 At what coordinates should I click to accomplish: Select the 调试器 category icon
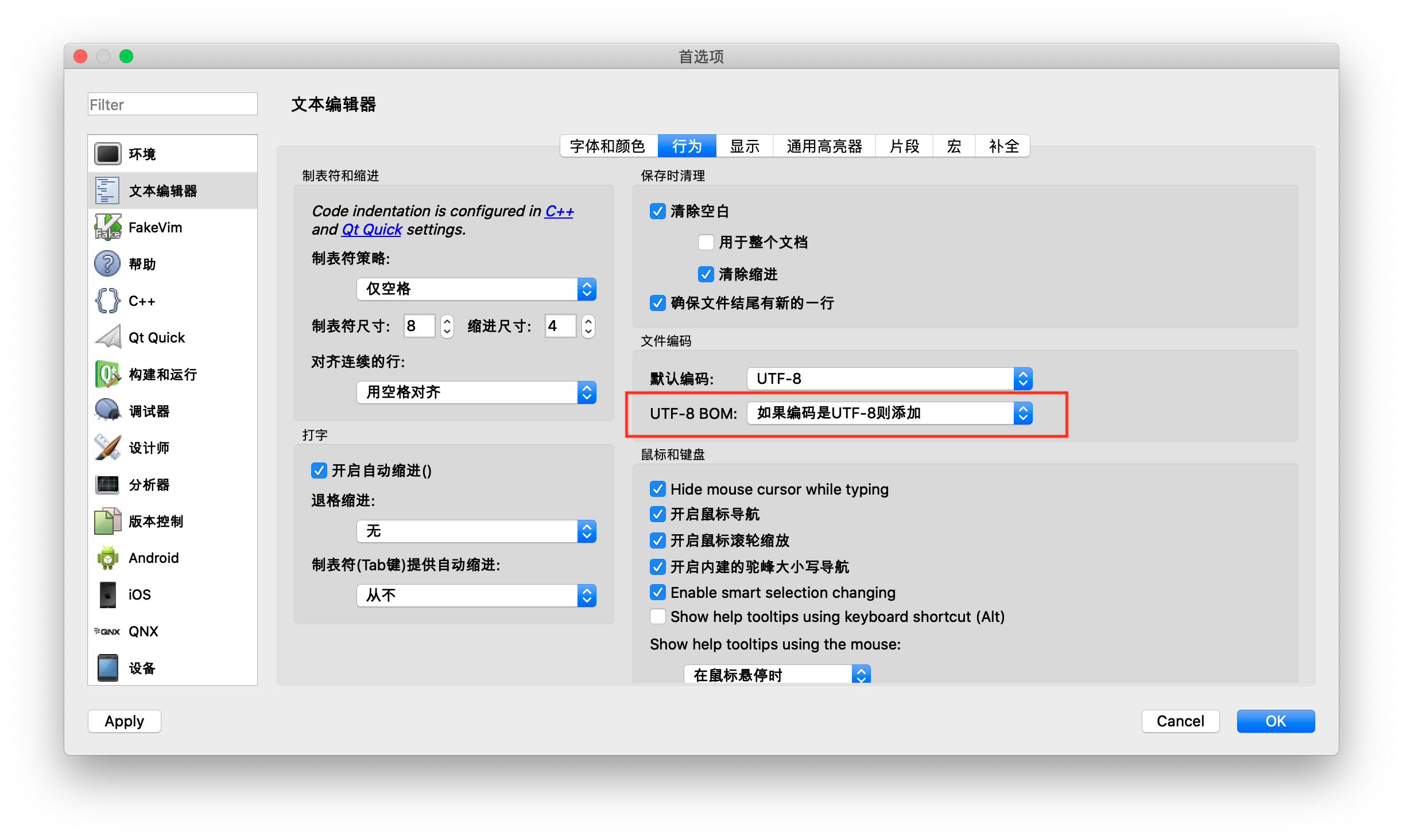(107, 411)
